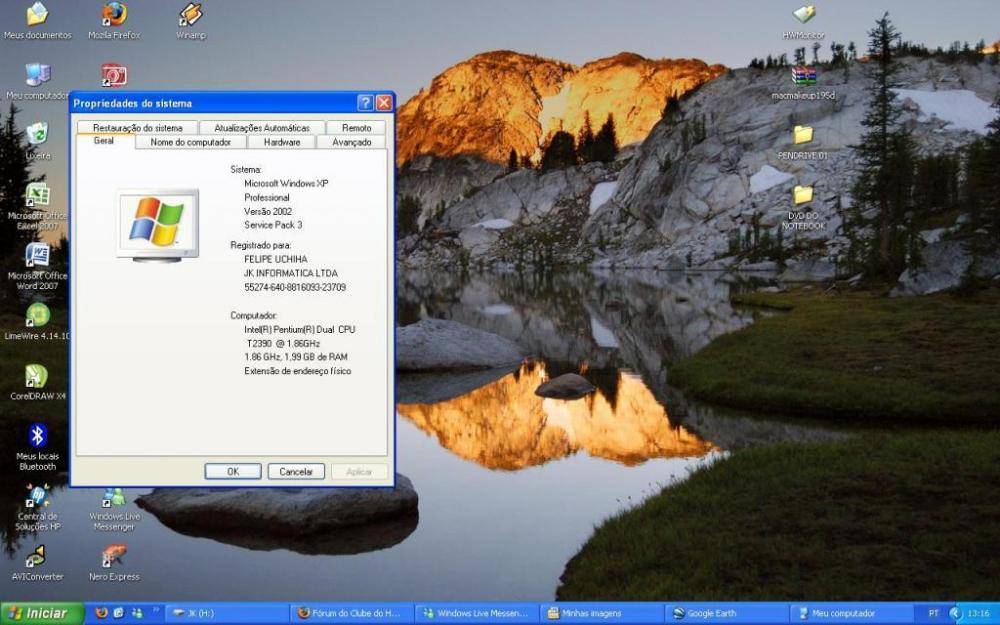This screenshot has height=625, width=1000.
Task: Switch to the Atualizações Automáticas tab
Action: click(x=261, y=128)
